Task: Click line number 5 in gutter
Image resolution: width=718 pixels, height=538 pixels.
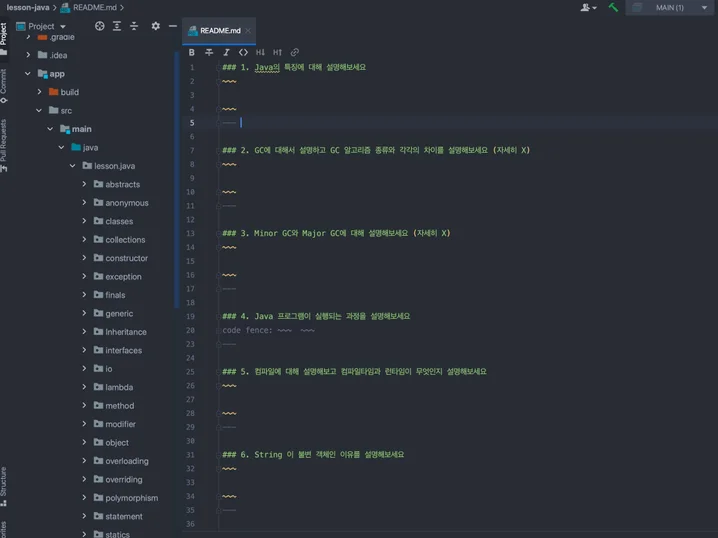Action: tap(192, 123)
